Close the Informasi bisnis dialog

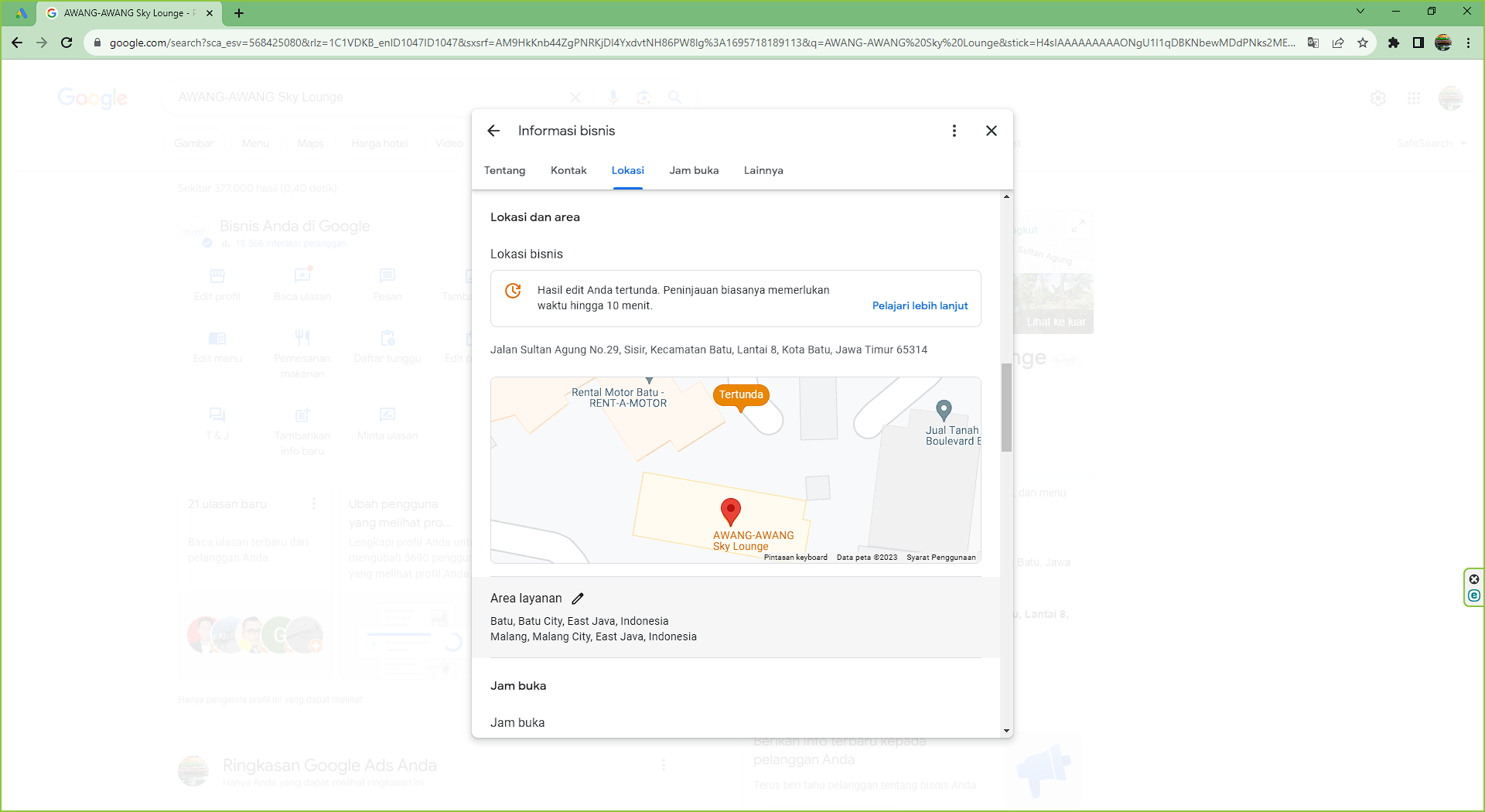[992, 131]
